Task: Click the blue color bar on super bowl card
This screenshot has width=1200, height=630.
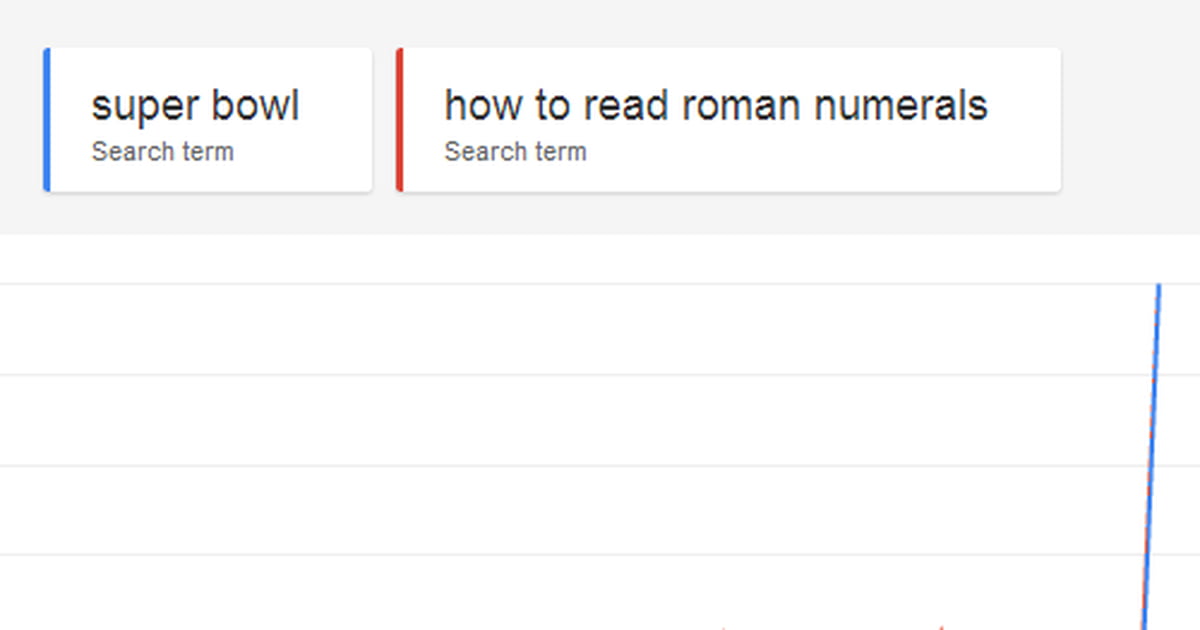Action: pyautogui.click(x=46, y=119)
